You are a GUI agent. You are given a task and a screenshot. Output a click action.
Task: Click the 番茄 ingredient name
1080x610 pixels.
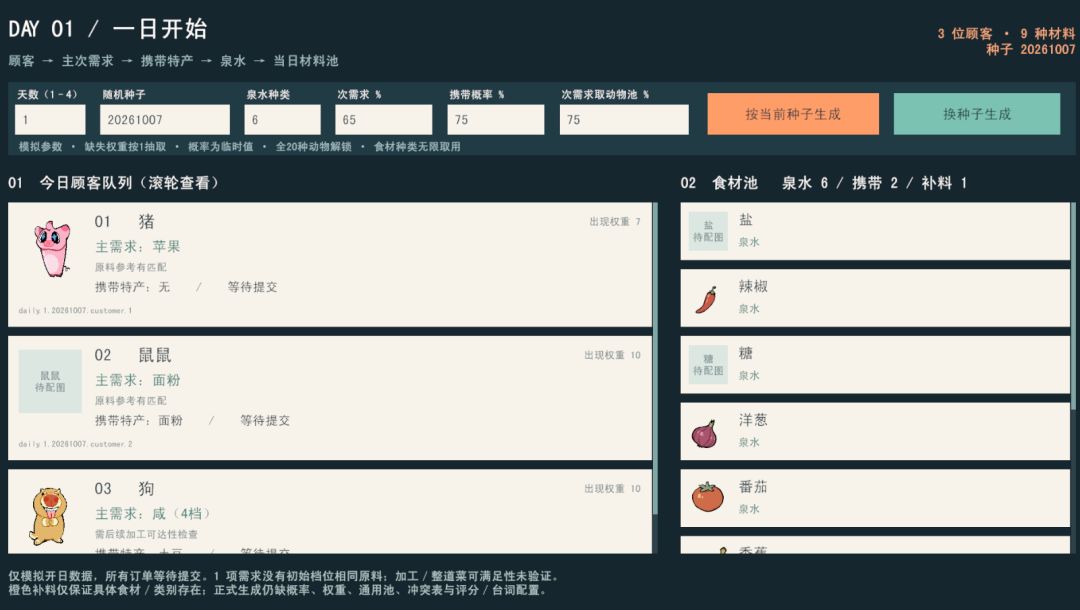click(753, 487)
